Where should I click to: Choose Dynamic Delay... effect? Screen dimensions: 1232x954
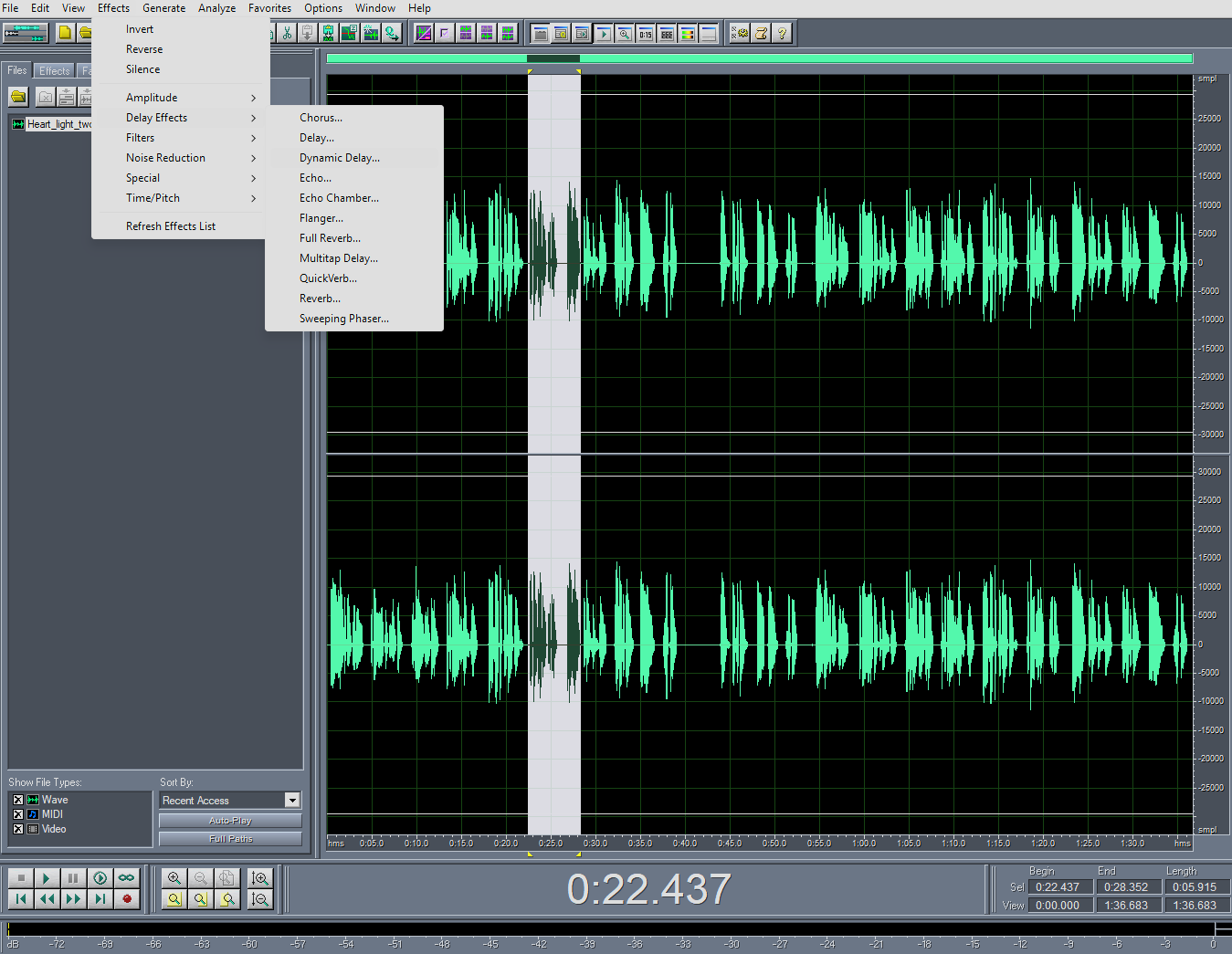(x=354, y=158)
